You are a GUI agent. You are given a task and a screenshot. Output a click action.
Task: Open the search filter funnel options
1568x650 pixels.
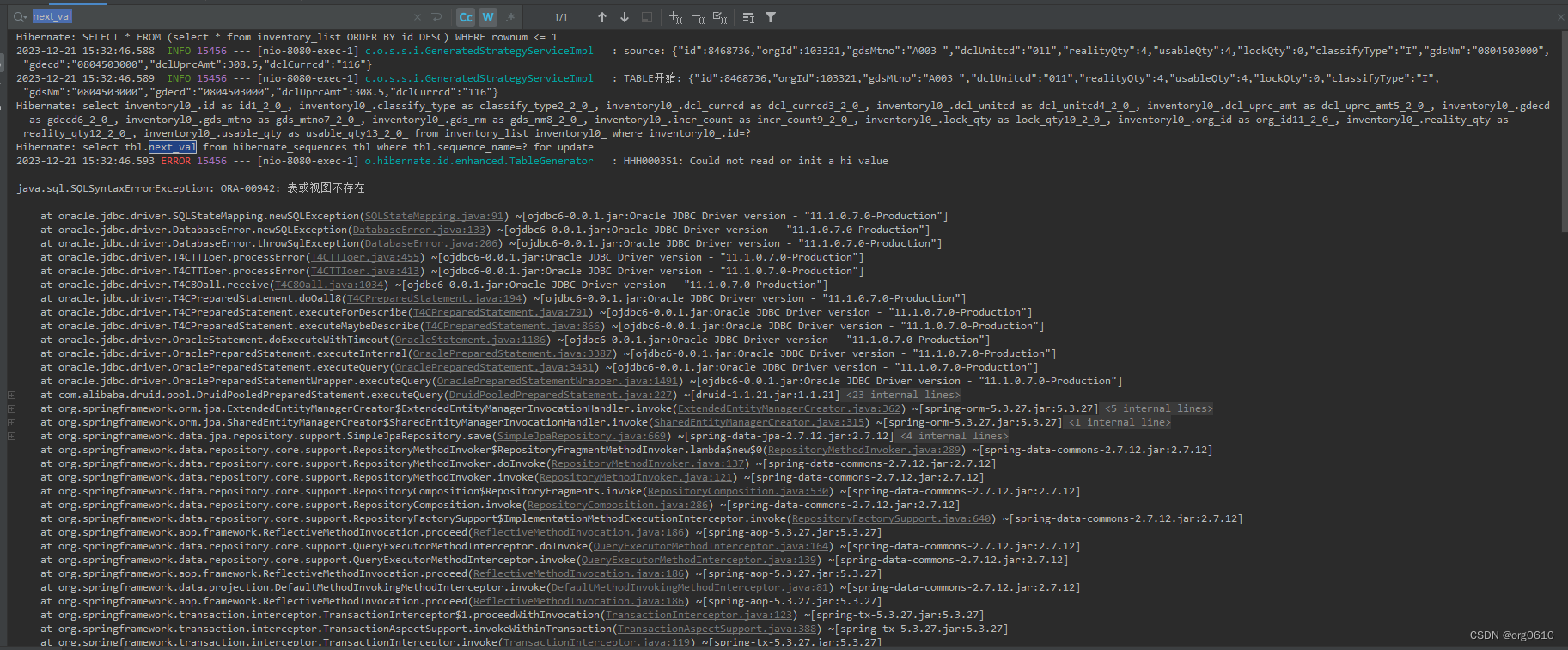[771, 17]
